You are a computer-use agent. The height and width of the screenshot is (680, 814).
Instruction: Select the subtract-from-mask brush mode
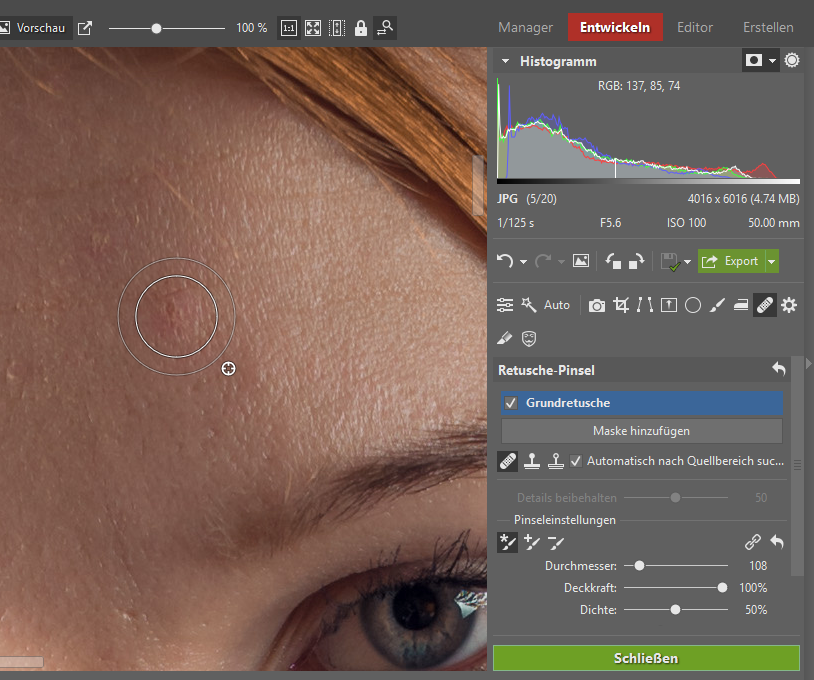coord(555,543)
